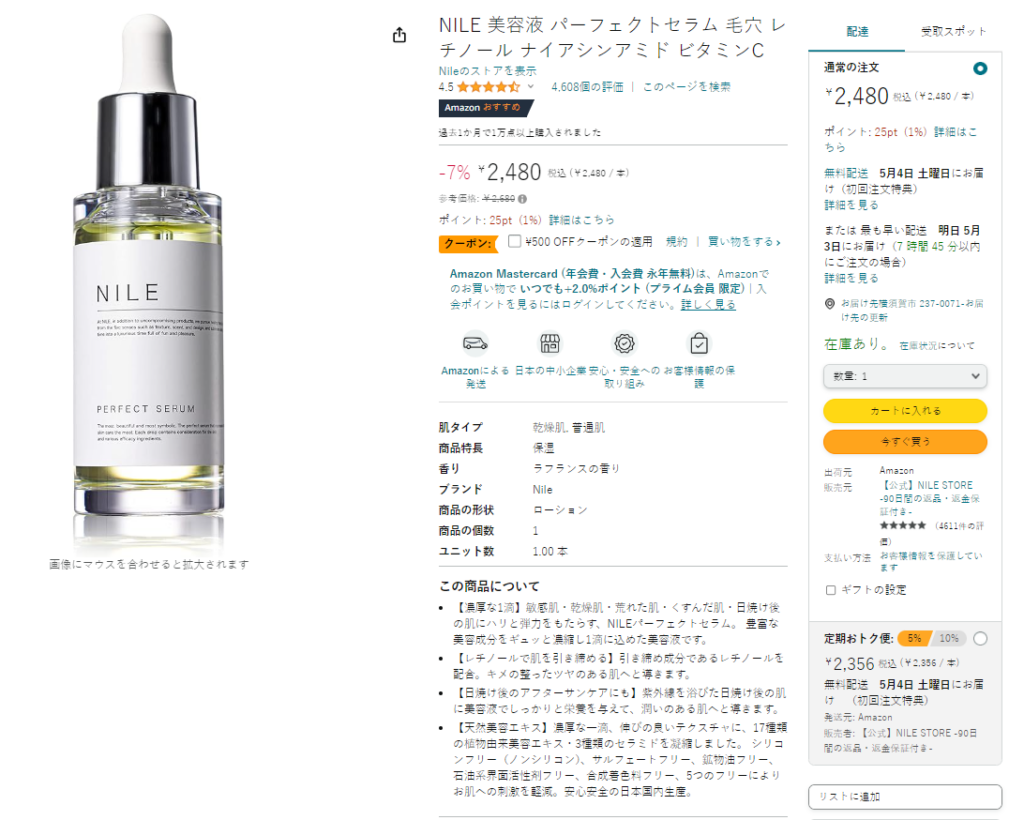Image resolution: width=1024 pixels, height=820 pixels.
Task: Click the share icon beside product image
Action: [x=399, y=35]
